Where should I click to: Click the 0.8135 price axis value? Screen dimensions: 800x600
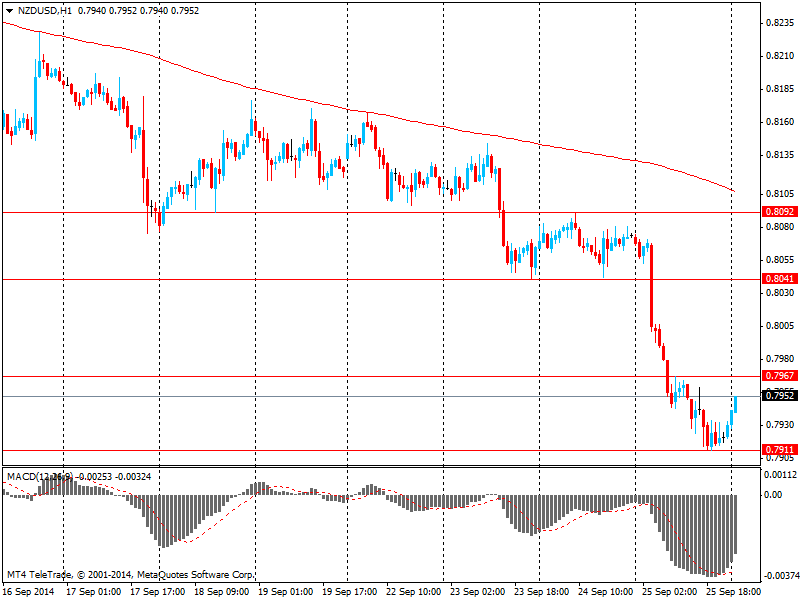781,155
